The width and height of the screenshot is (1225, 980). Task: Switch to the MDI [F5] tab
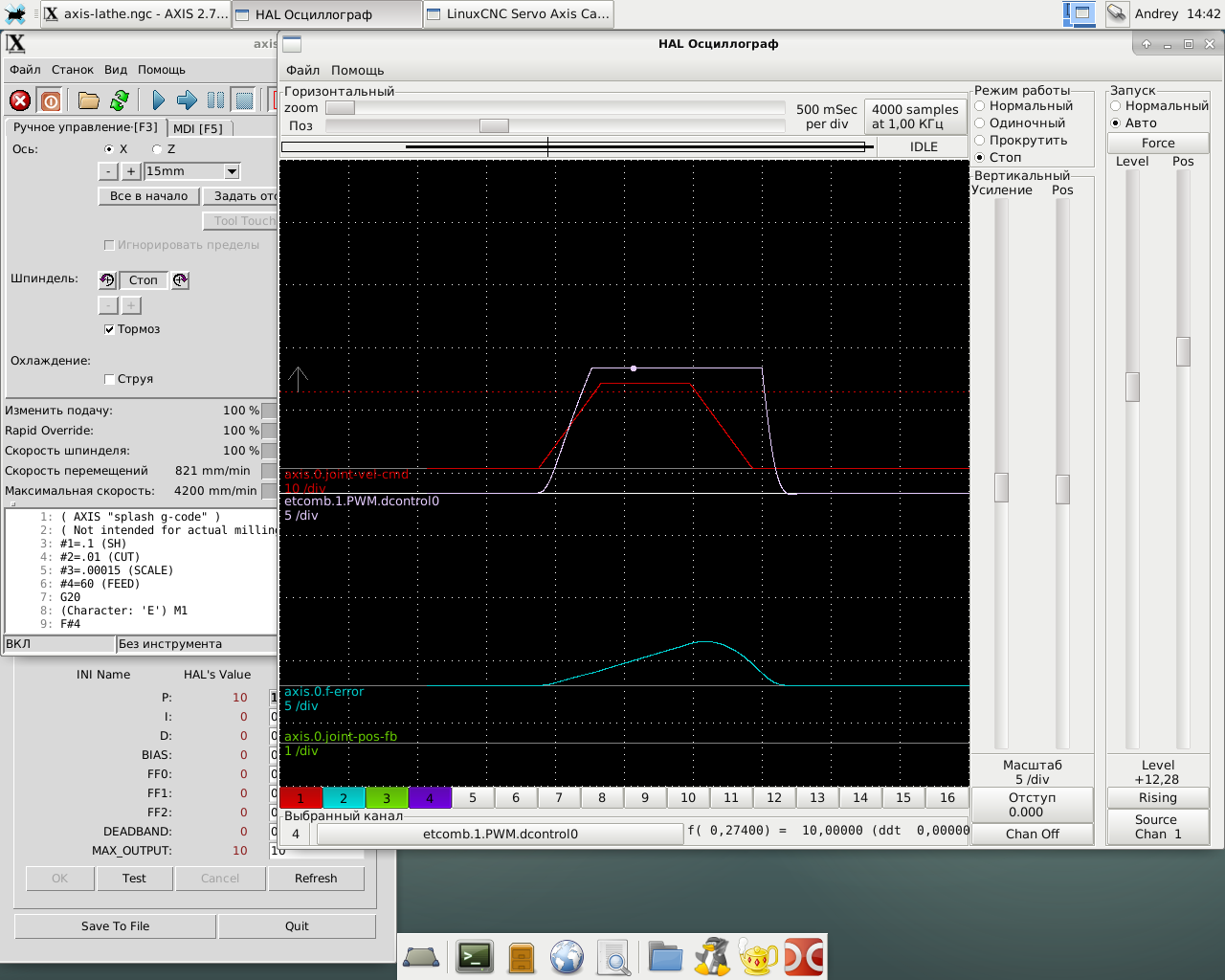point(198,128)
